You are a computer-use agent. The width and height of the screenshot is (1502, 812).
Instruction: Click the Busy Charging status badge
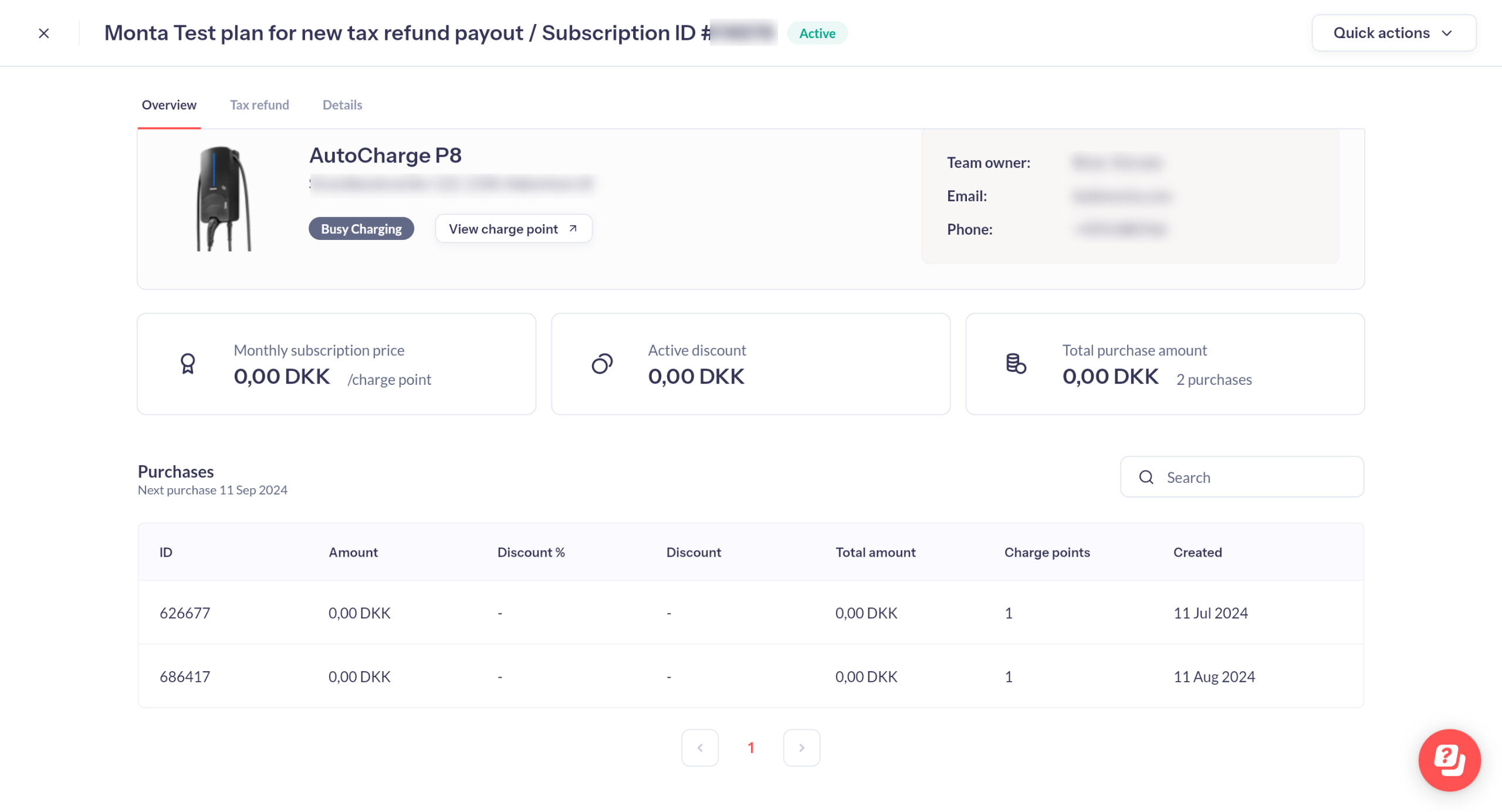(361, 229)
